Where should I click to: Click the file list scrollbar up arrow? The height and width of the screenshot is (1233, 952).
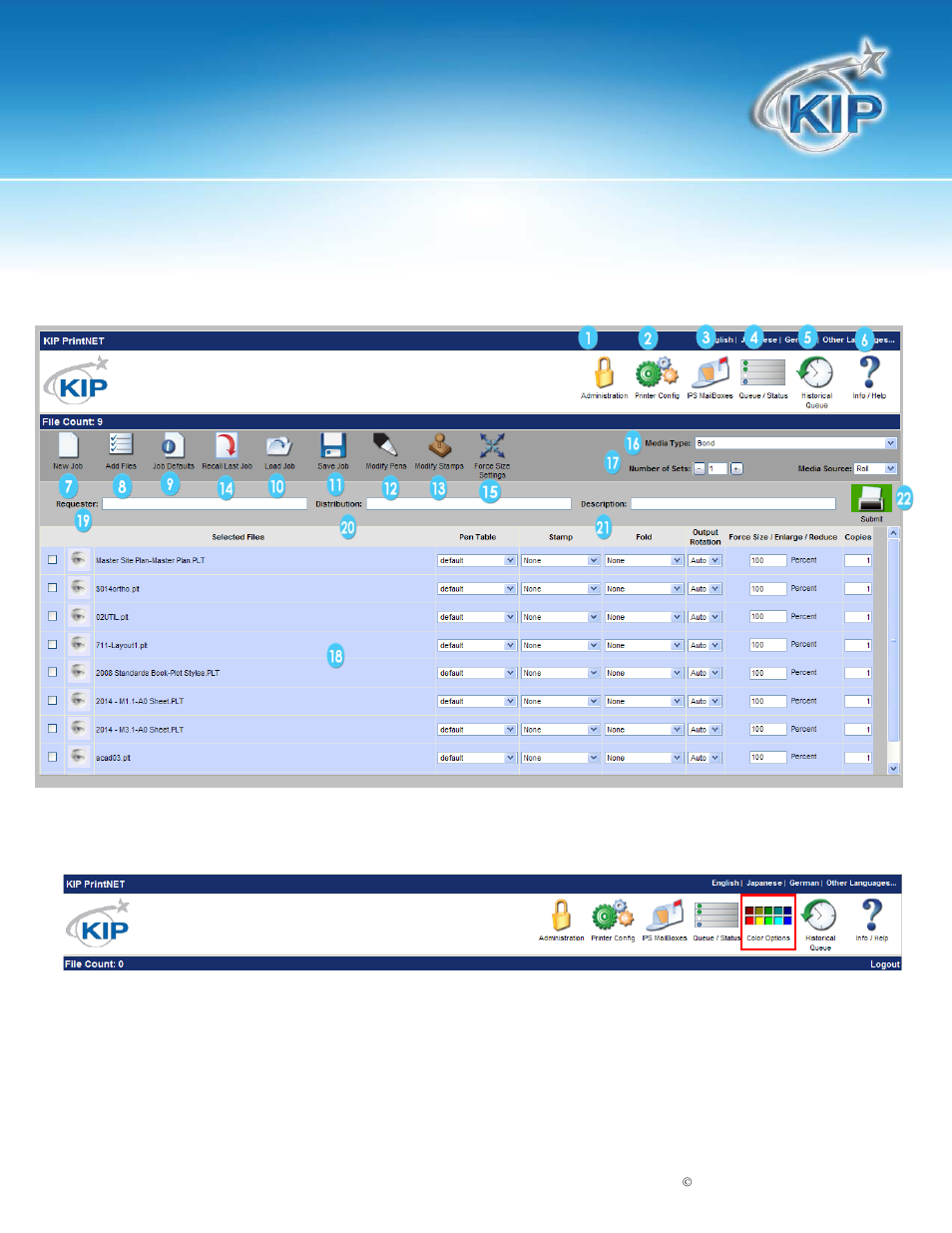point(893,533)
